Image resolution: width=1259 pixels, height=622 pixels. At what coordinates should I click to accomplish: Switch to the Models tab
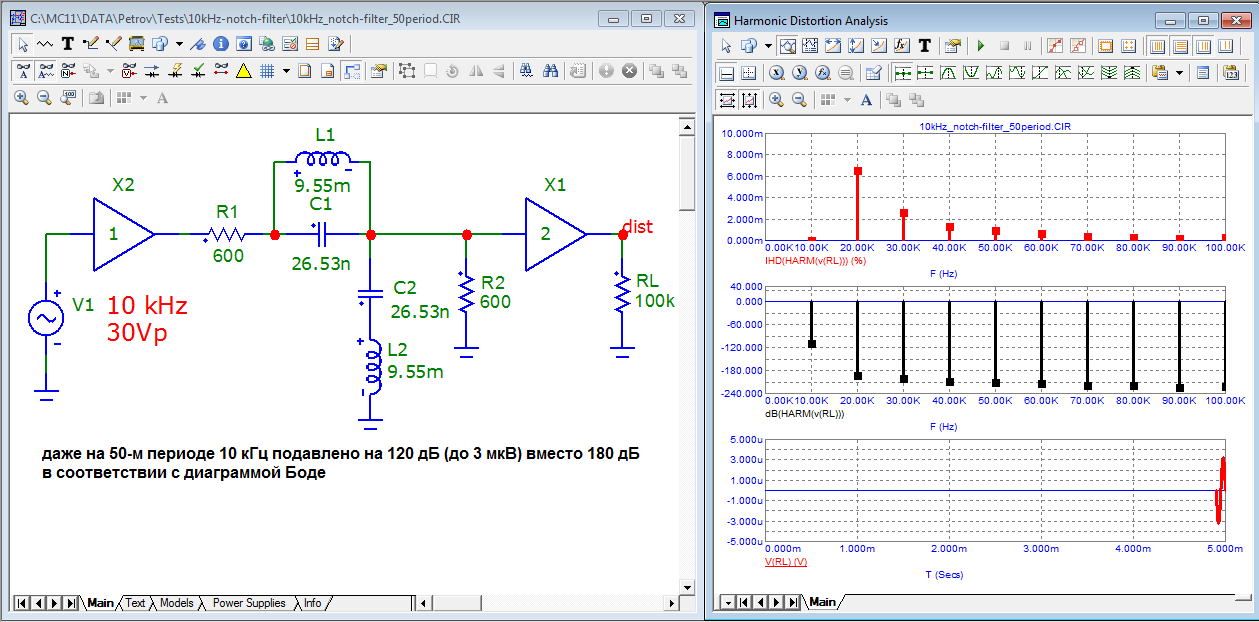tap(177, 603)
